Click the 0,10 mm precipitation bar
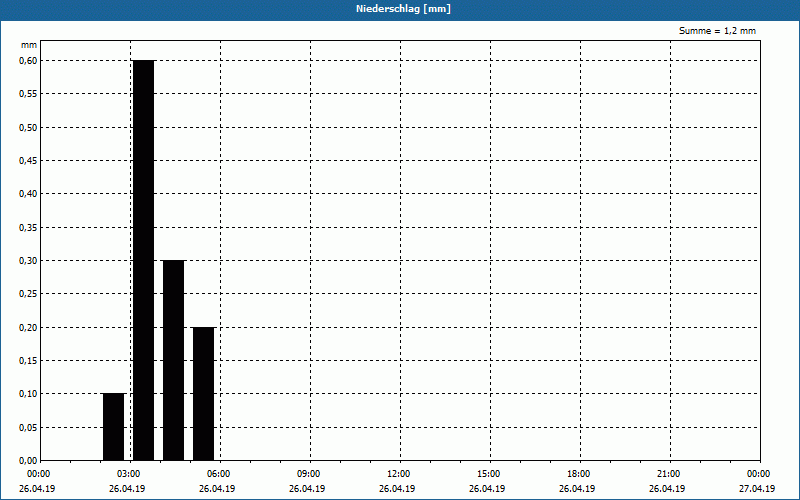800x500 pixels. pyautogui.click(x=113, y=427)
